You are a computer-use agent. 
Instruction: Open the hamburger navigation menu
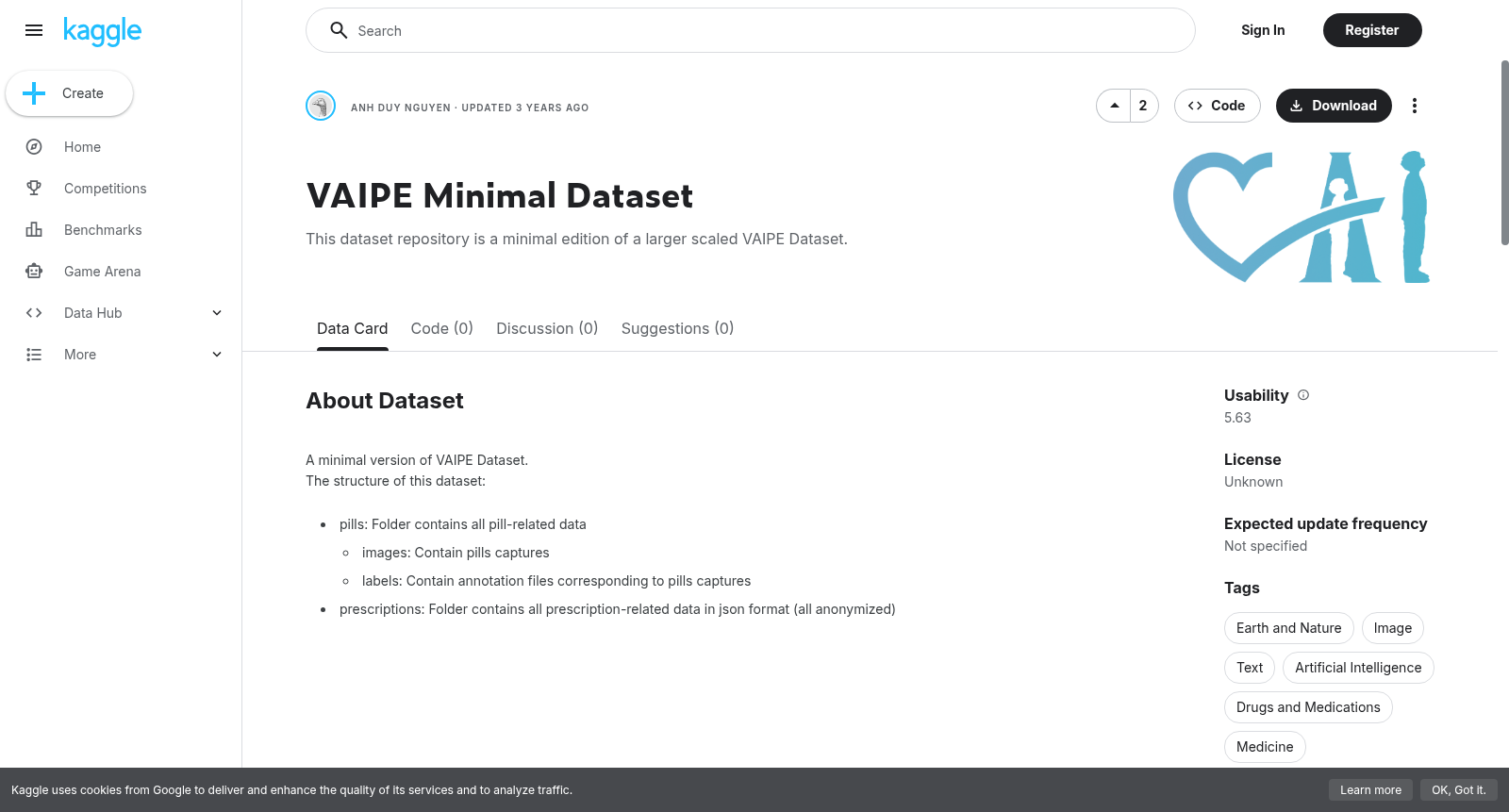click(34, 30)
